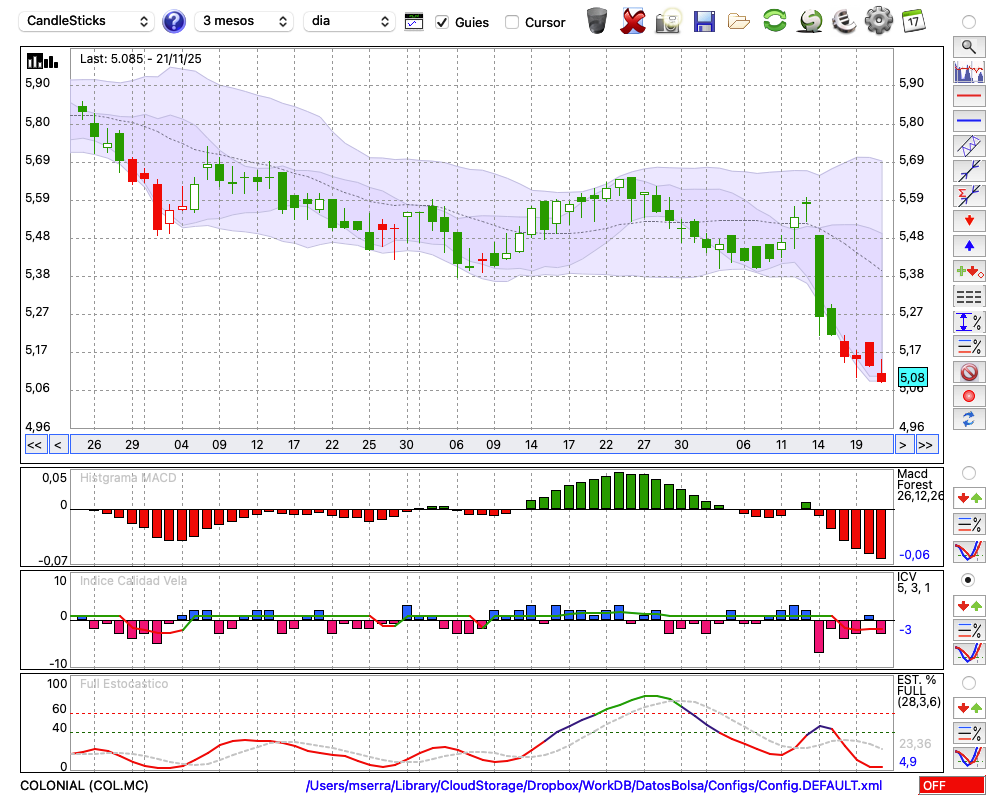This screenshot has height=800, width=1000.
Task: Click the blue up arrow marker tool
Action: [x=969, y=246]
